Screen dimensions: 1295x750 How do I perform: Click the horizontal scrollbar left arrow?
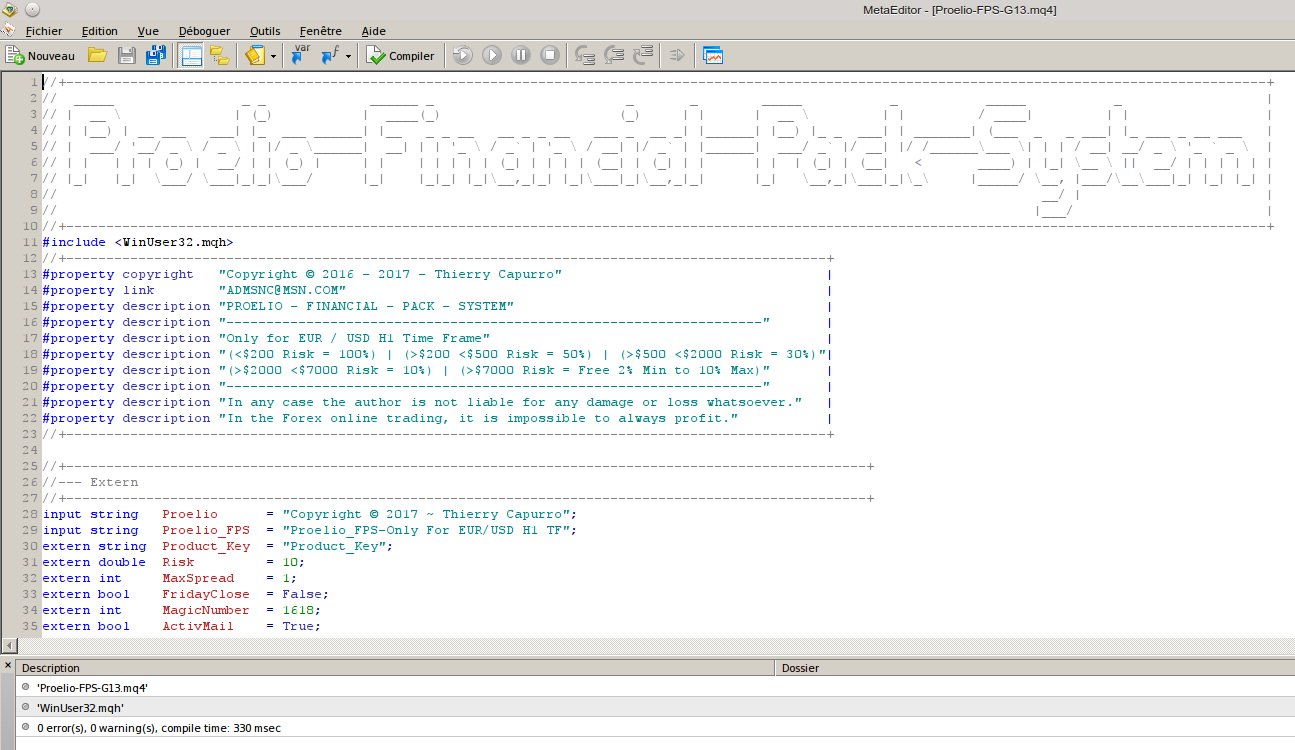pyautogui.click(x=11, y=645)
